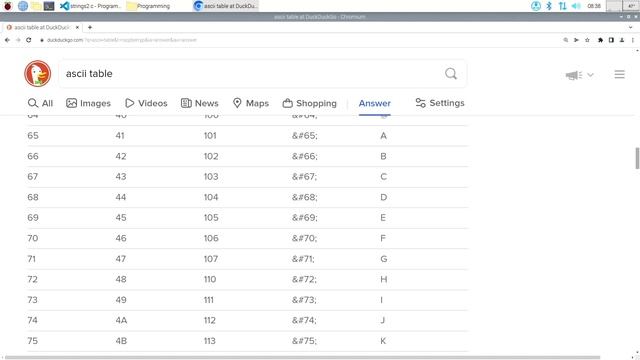The height and width of the screenshot is (360, 640).
Task: Switch to the All results tab
Action: pos(40,103)
